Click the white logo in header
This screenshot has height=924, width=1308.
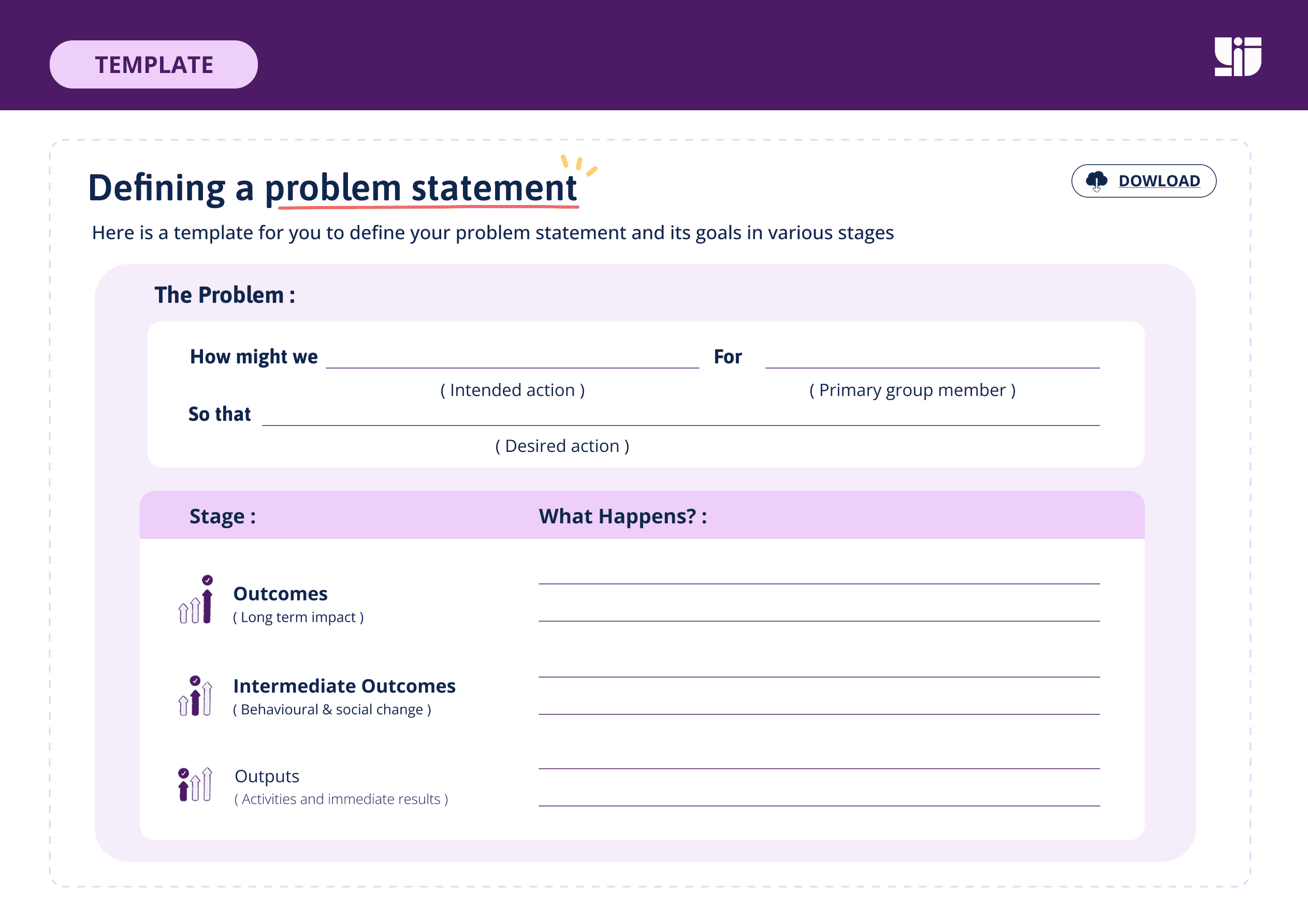tap(1238, 56)
